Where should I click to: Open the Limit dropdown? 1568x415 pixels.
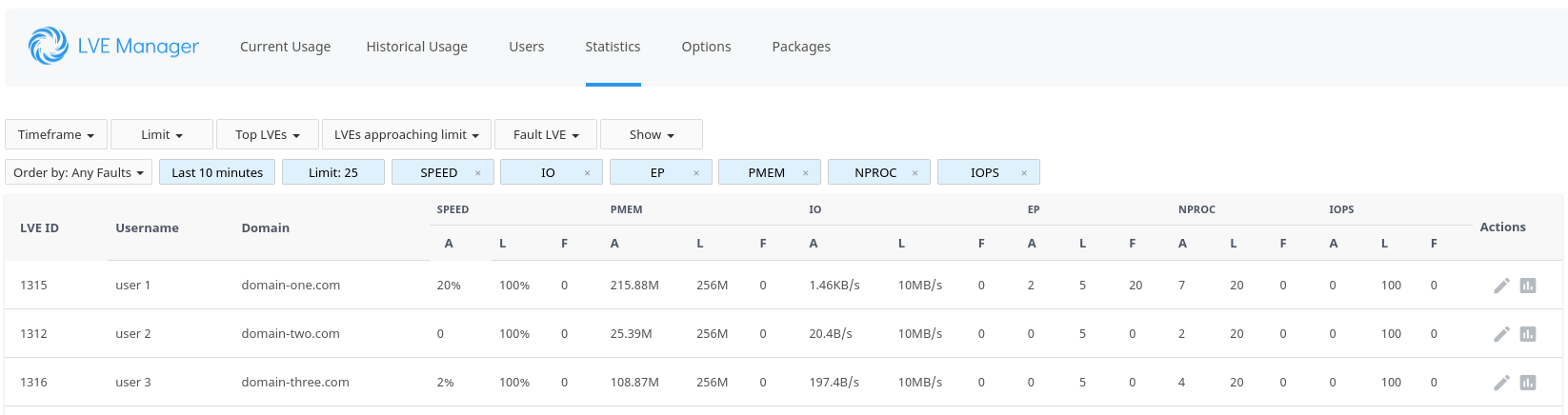click(x=162, y=134)
